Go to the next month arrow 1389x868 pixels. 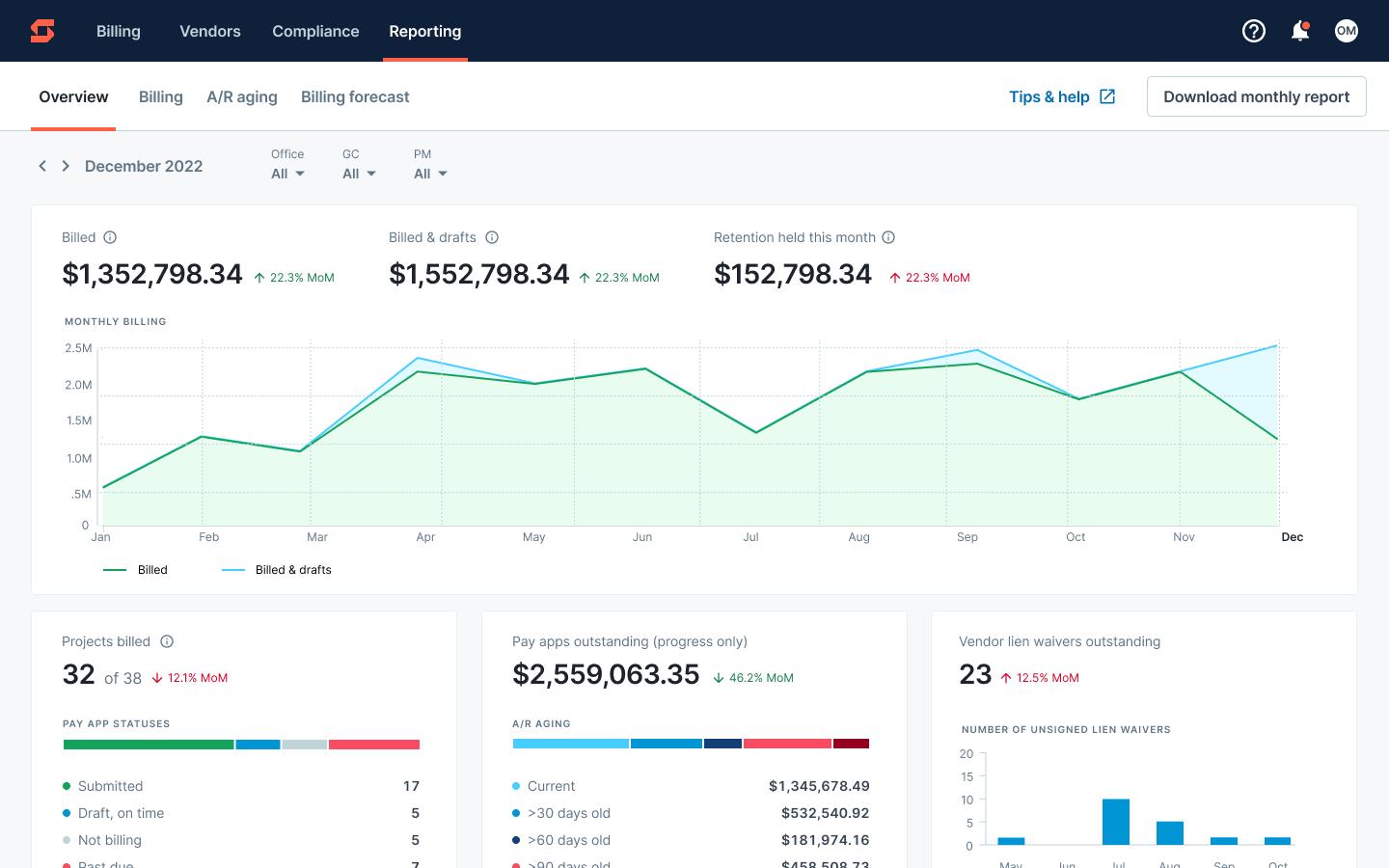[66, 166]
